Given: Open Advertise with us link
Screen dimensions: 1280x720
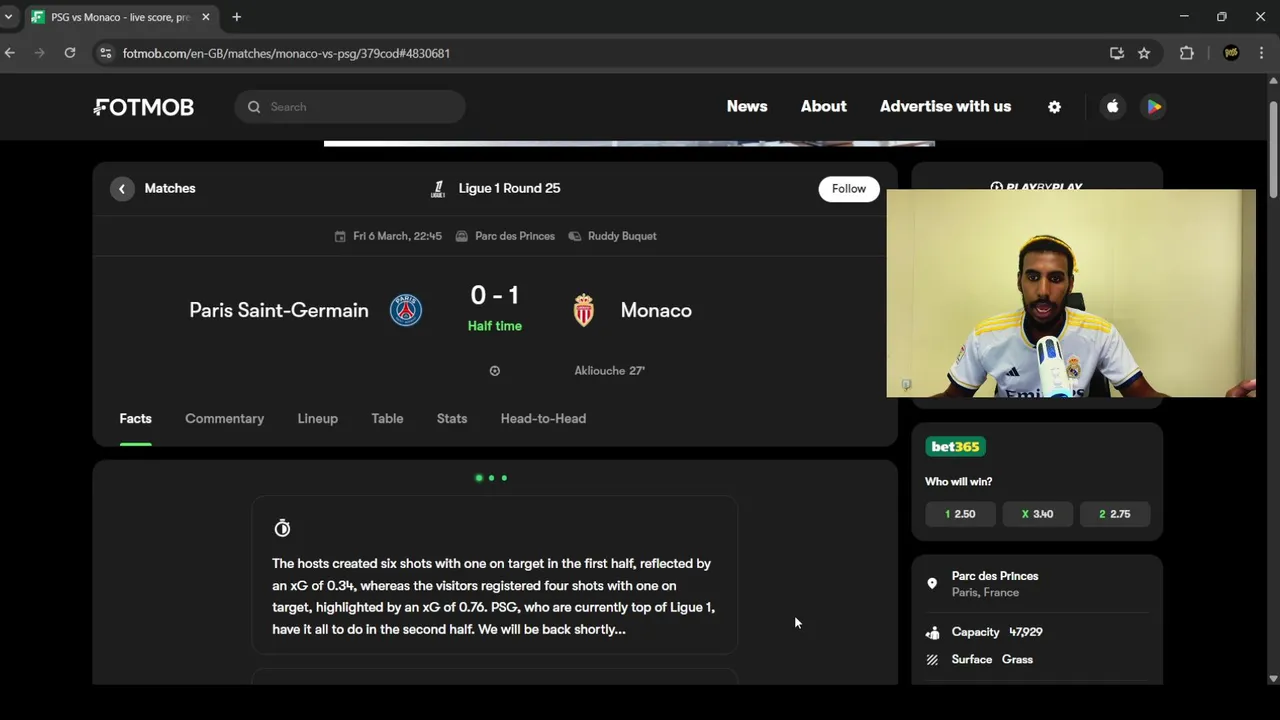Looking at the screenshot, I should pyautogui.click(x=945, y=107).
